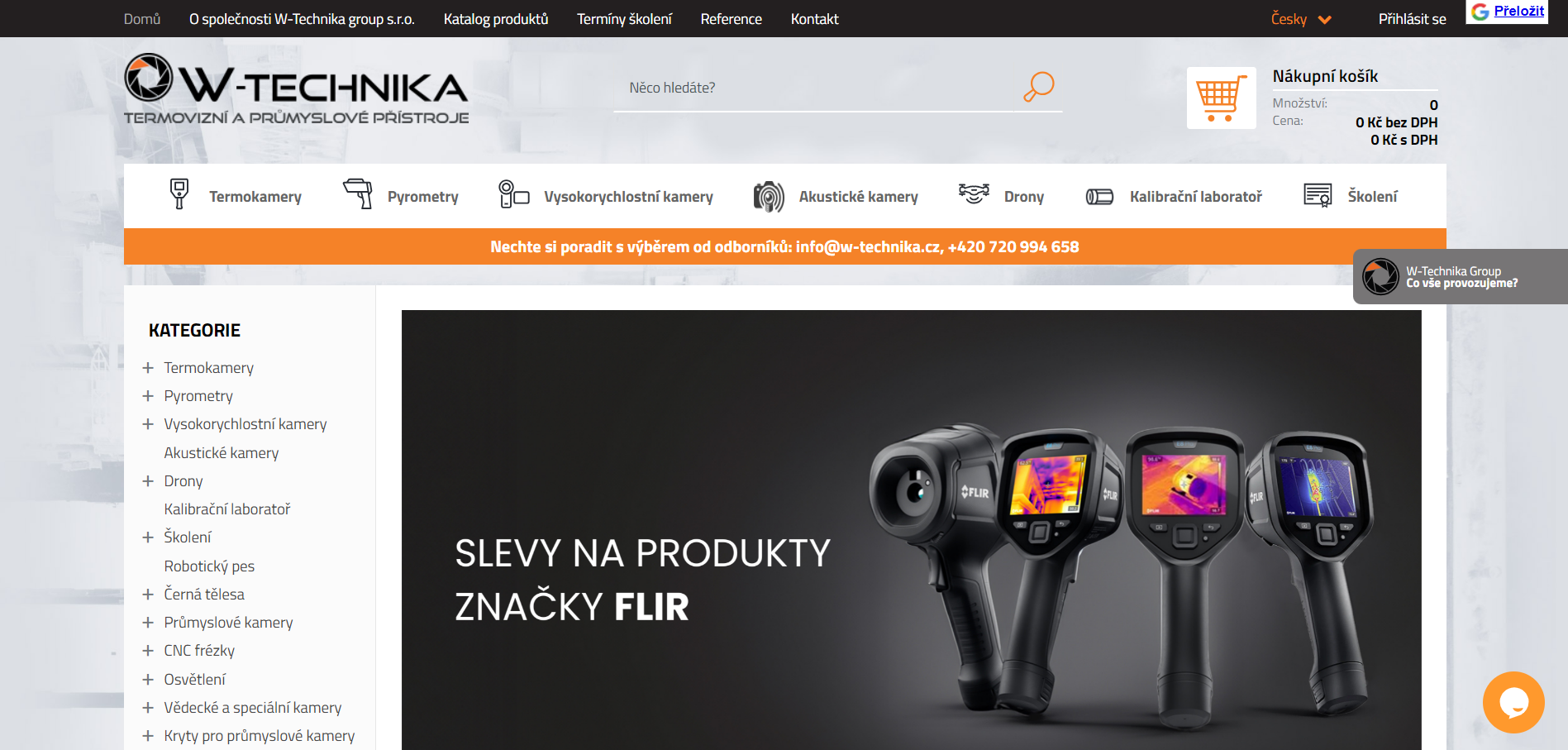
Task: Open Termíny školení menu item
Action: 624,19
